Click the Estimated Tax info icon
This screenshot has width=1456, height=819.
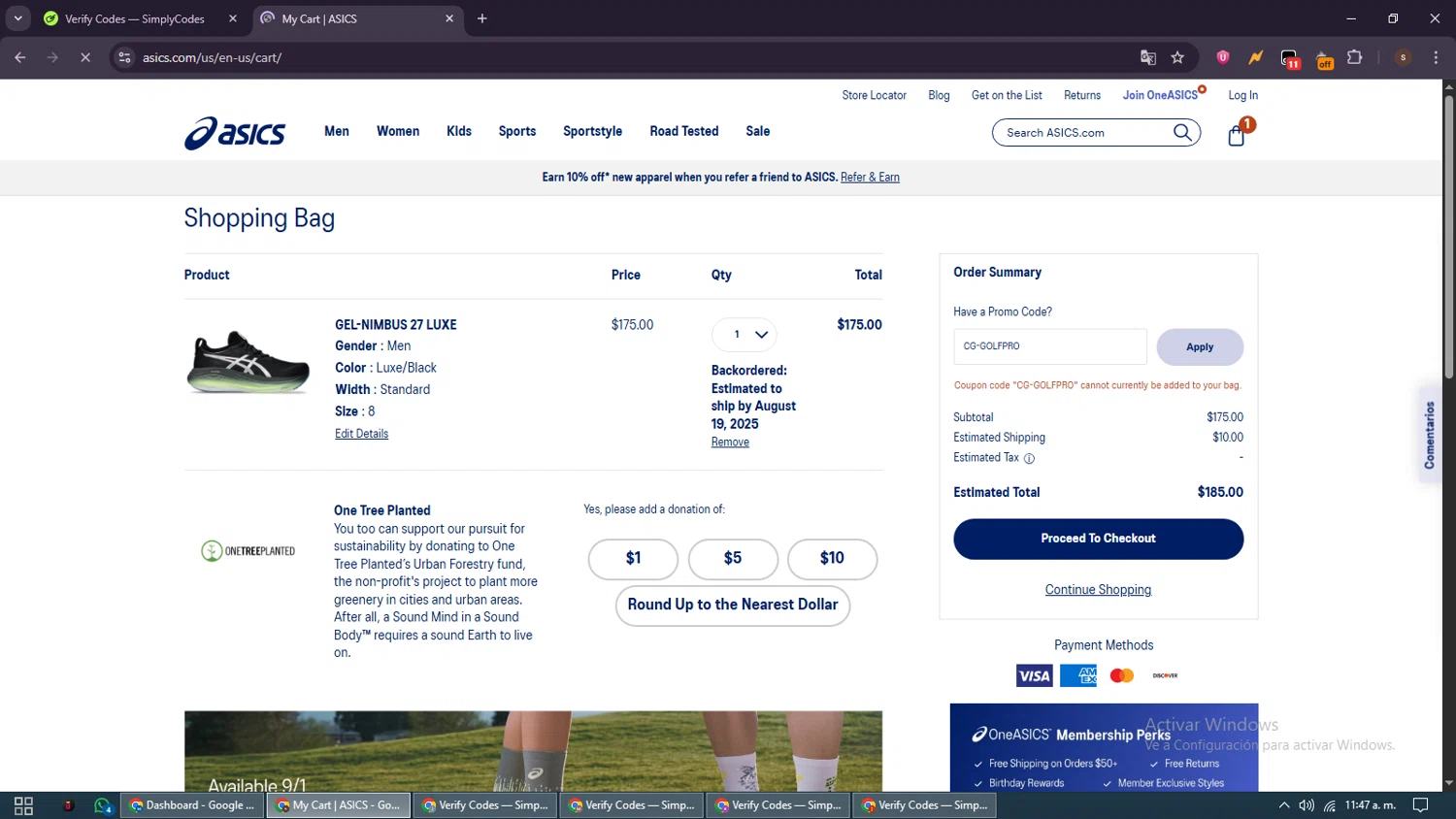1029,458
